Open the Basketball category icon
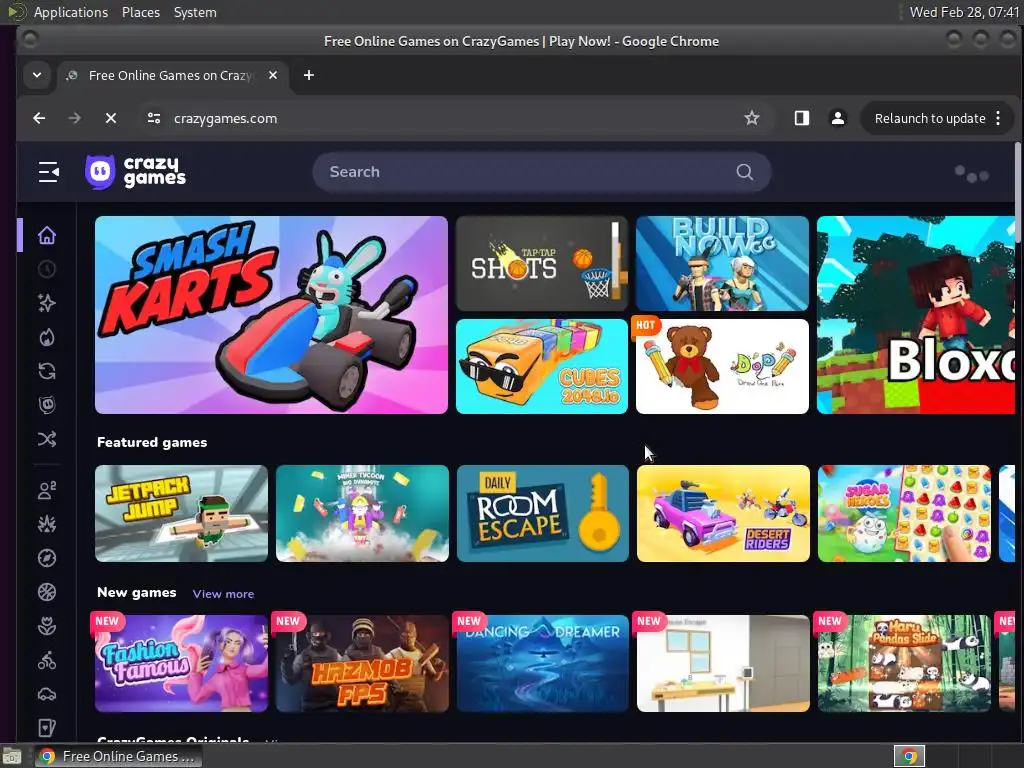Viewport: 1024px width, 768px height. pos(47,592)
